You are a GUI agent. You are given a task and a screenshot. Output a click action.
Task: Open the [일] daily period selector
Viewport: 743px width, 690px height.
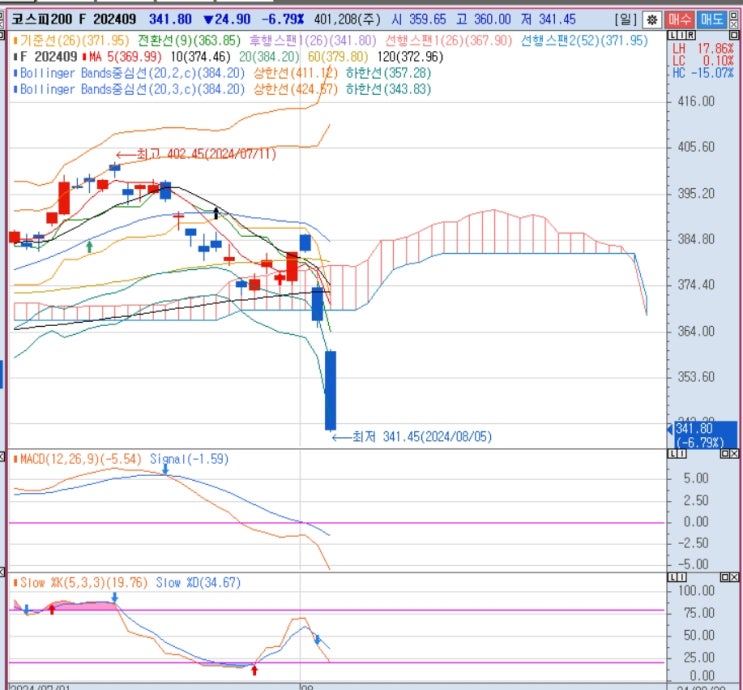pos(625,19)
